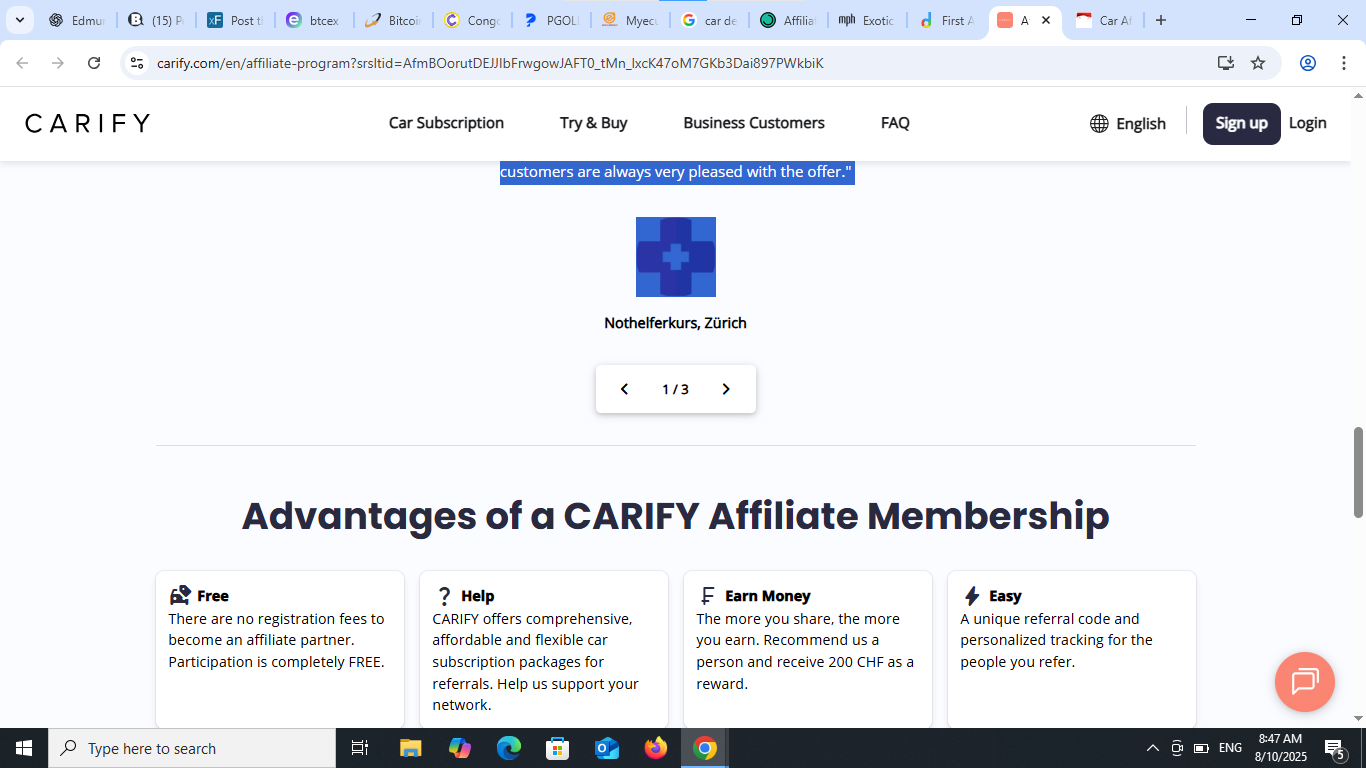1366x768 pixels.
Task: Click the browser back button
Action: pyautogui.click(x=22, y=63)
